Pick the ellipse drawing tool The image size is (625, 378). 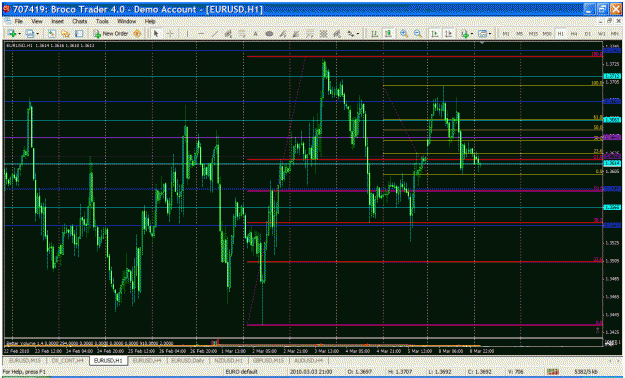(x=269, y=34)
